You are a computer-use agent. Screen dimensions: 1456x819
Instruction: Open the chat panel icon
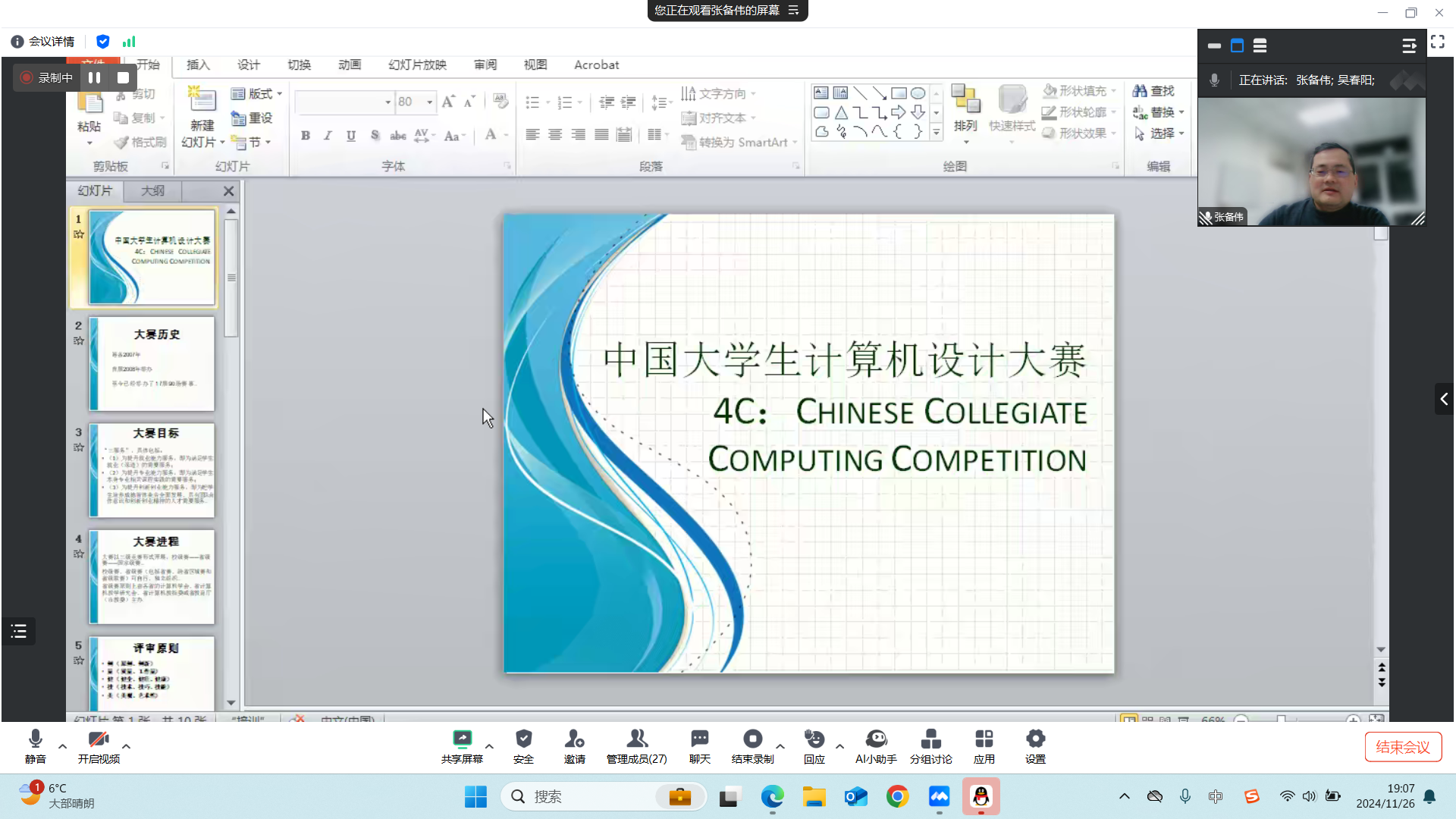coord(699,739)
